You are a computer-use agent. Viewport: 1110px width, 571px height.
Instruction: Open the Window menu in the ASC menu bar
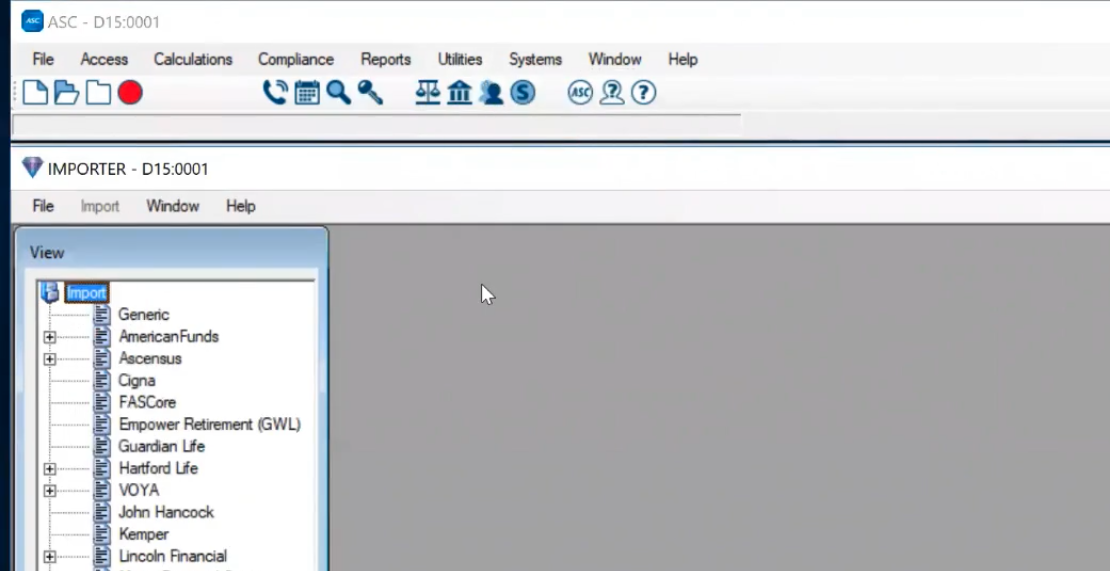tap(614, 59)
